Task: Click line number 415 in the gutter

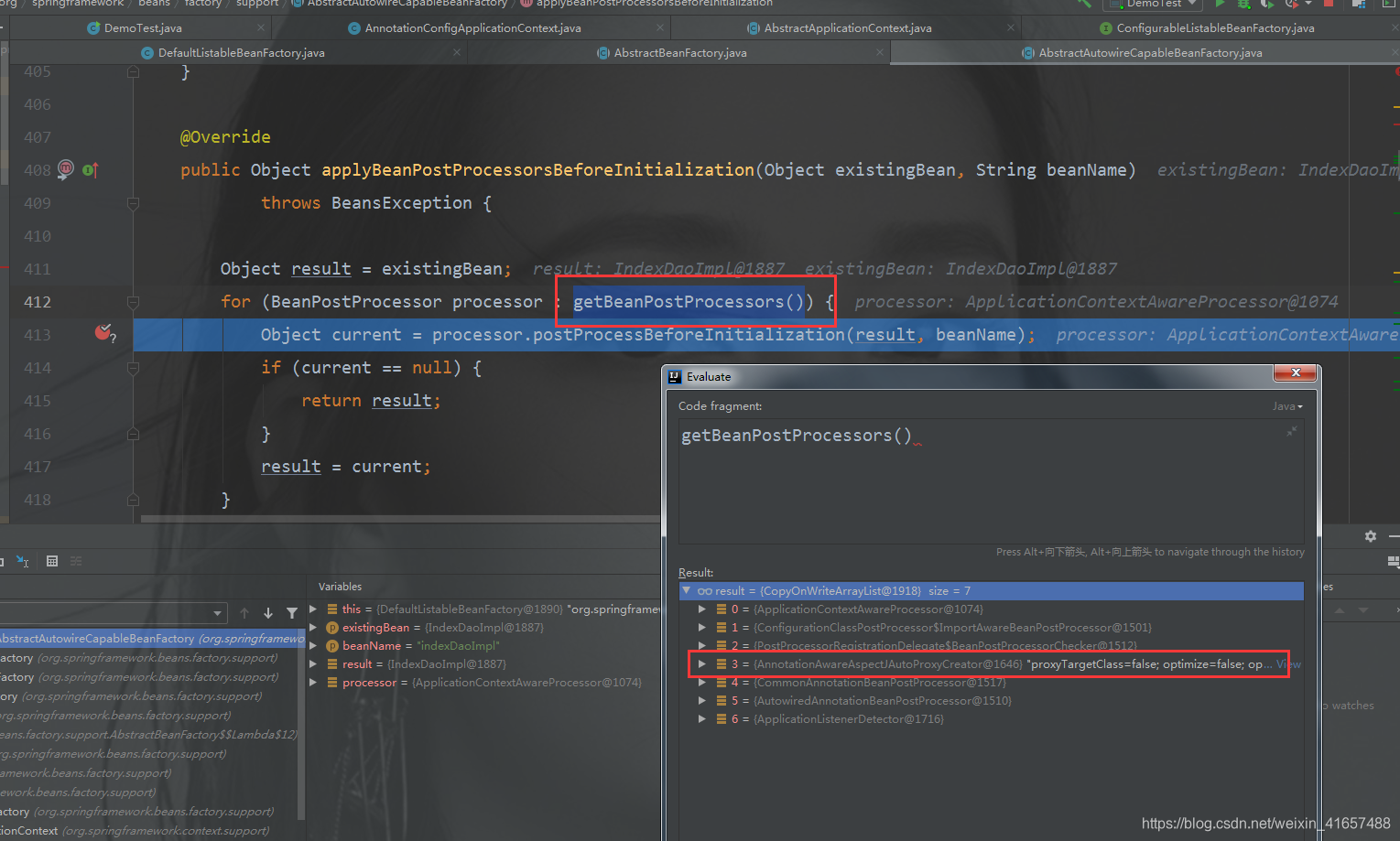Action: [38, 401]
